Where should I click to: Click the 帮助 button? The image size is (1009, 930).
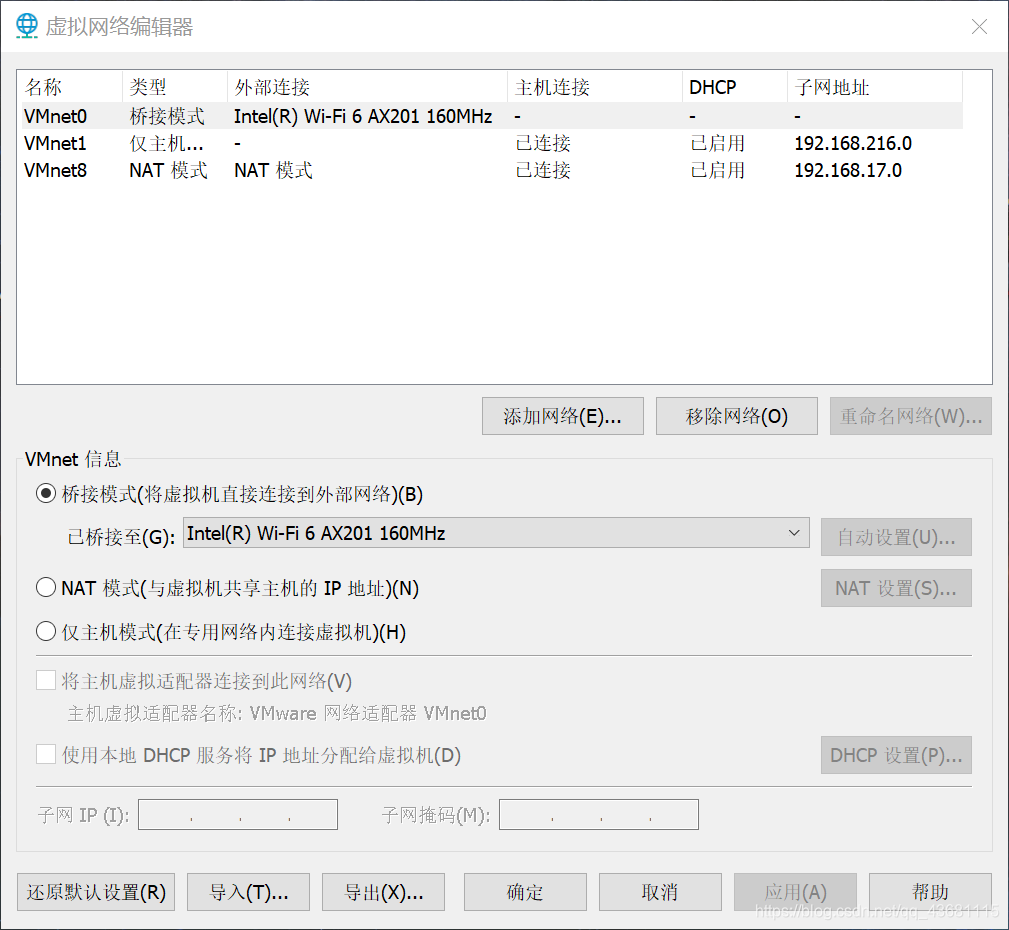tap(930, 892)
